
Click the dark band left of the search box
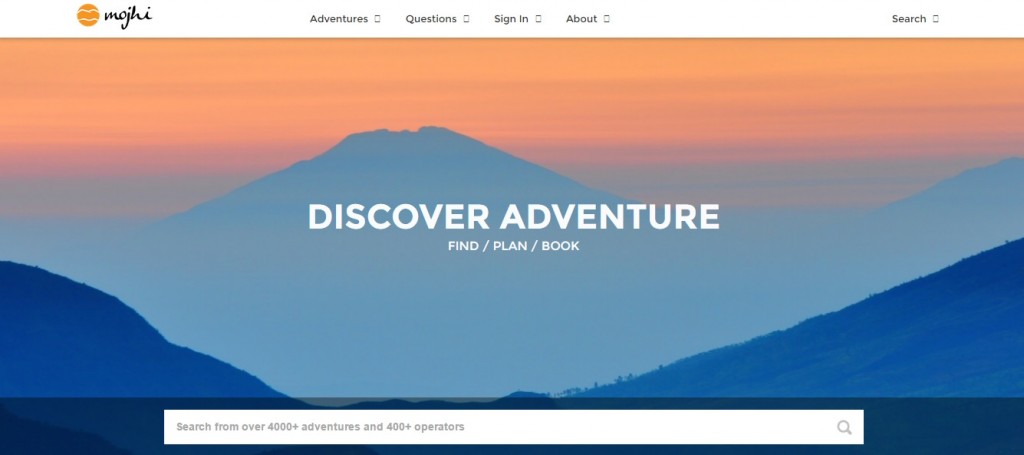click(82, 426)
